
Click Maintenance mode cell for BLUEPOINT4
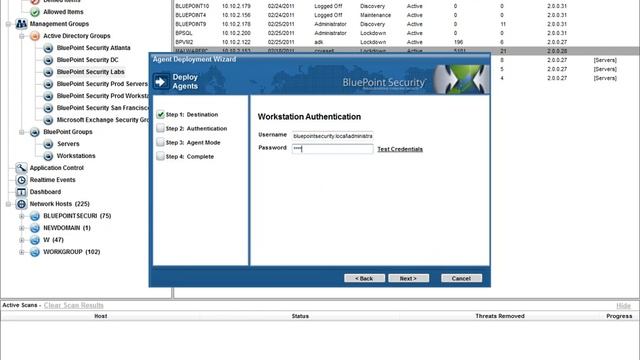tap(375, 15)
